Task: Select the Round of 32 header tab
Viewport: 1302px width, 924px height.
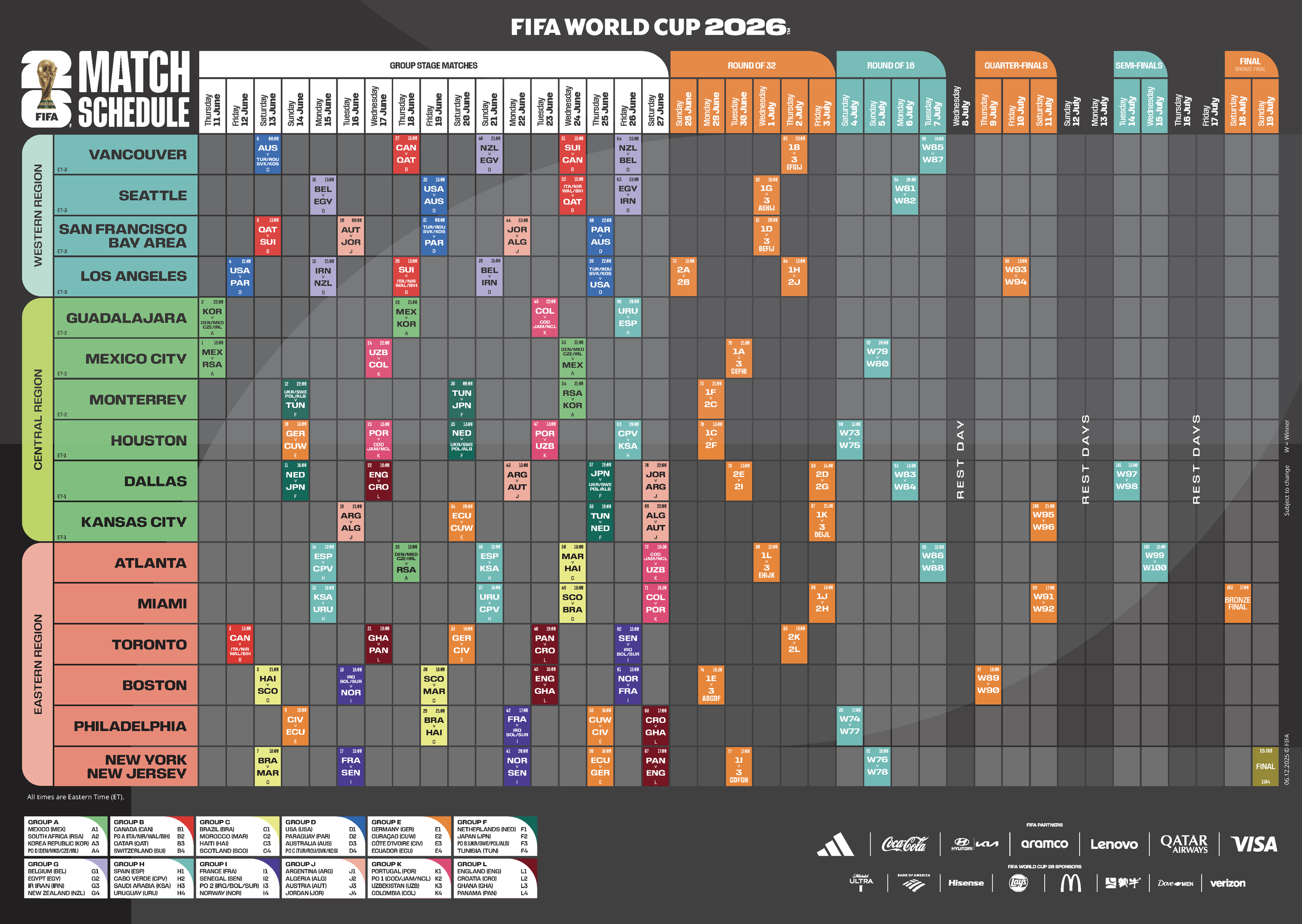Action: pyautogui.click(x=752, y=66)
